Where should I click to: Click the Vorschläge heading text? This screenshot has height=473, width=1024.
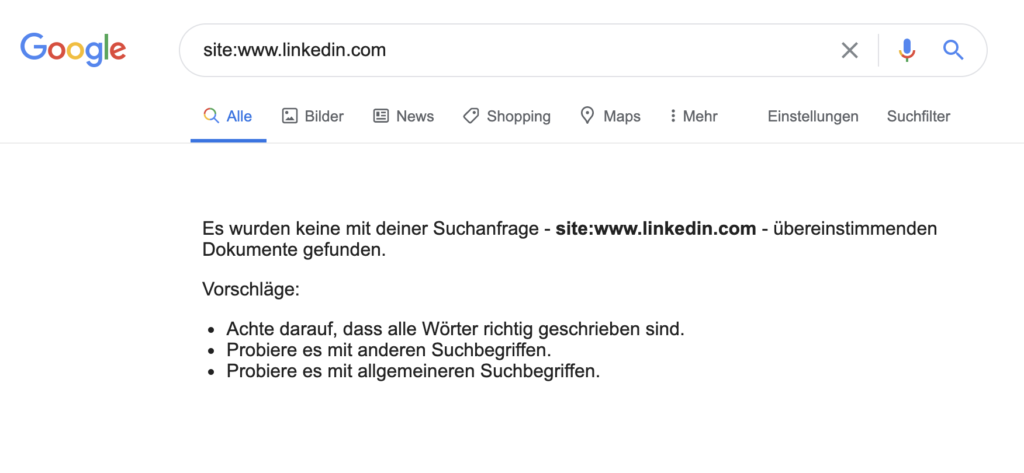[x=251, y=290]
